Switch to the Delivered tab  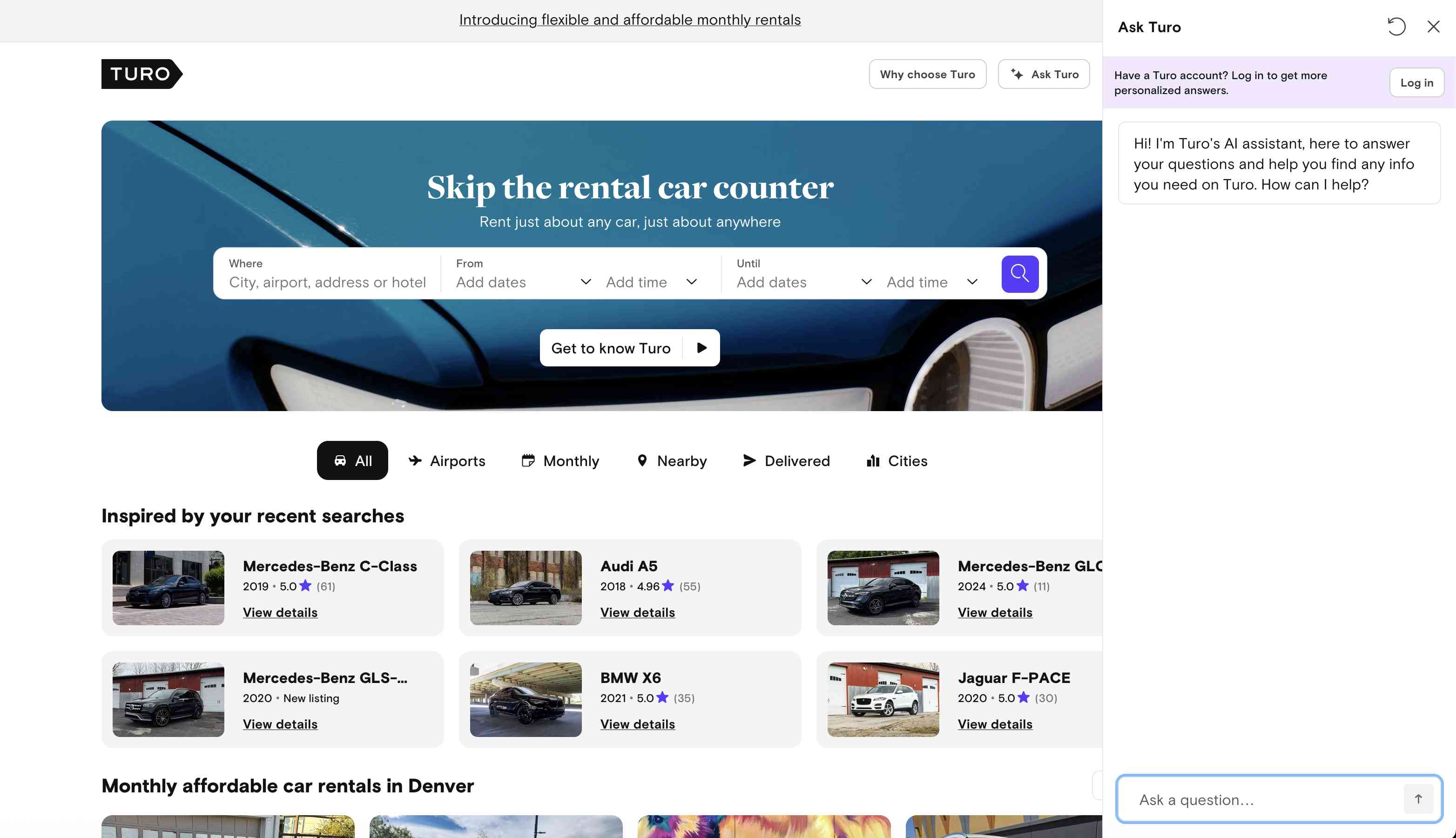point(786,460)
